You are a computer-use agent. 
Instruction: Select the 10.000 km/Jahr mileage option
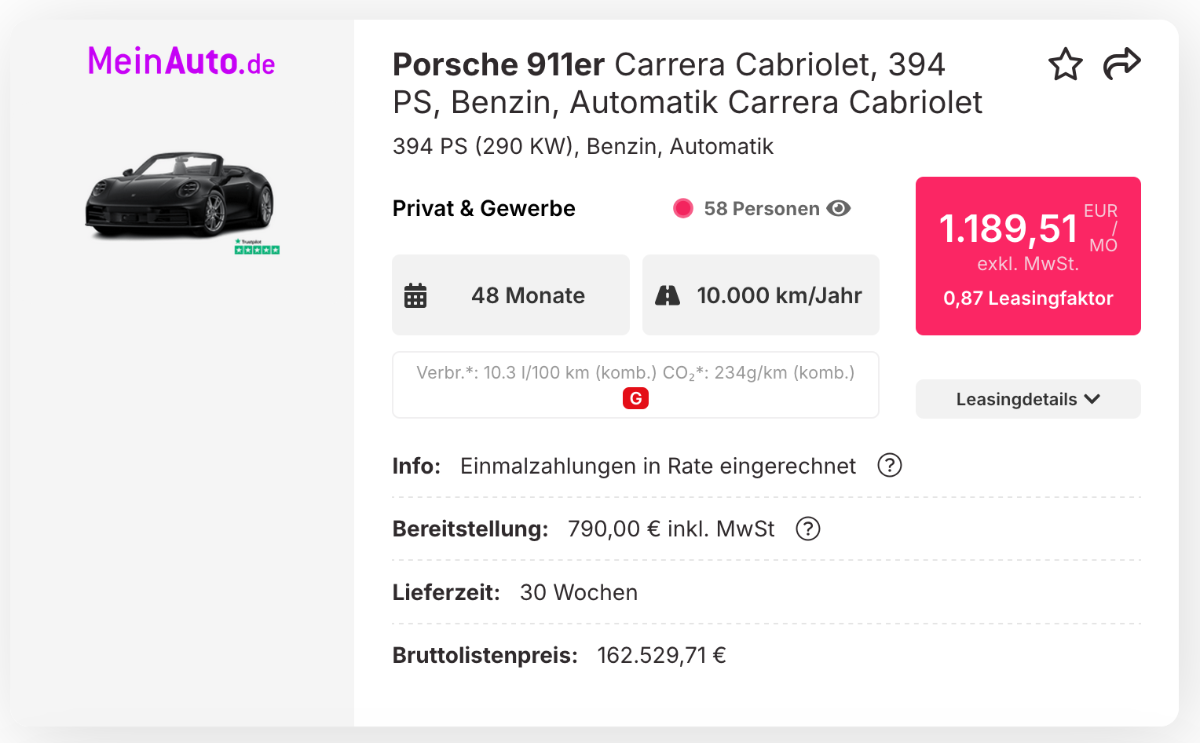pos(761,295)
